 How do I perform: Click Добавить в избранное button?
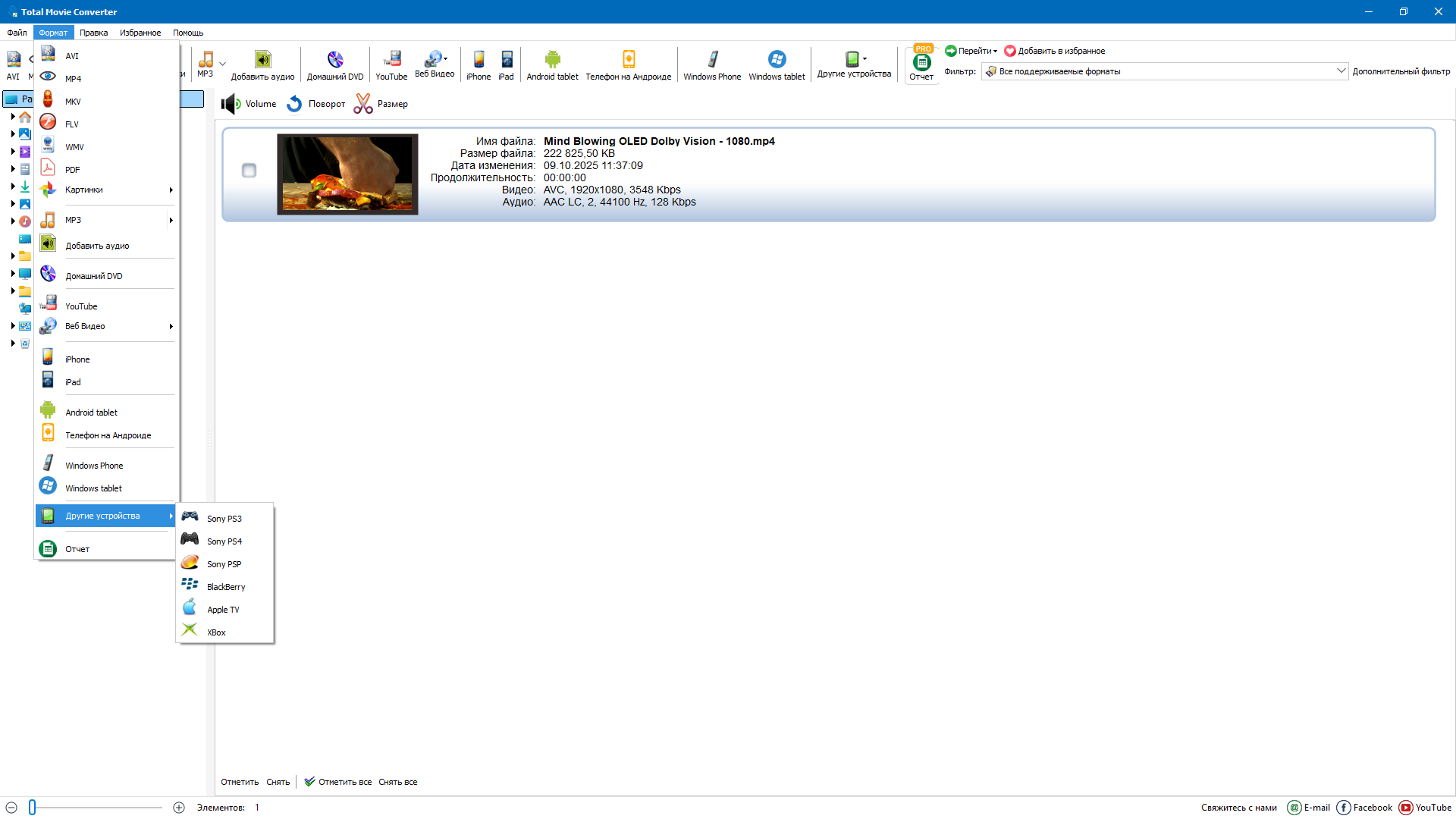[1055, 51]
